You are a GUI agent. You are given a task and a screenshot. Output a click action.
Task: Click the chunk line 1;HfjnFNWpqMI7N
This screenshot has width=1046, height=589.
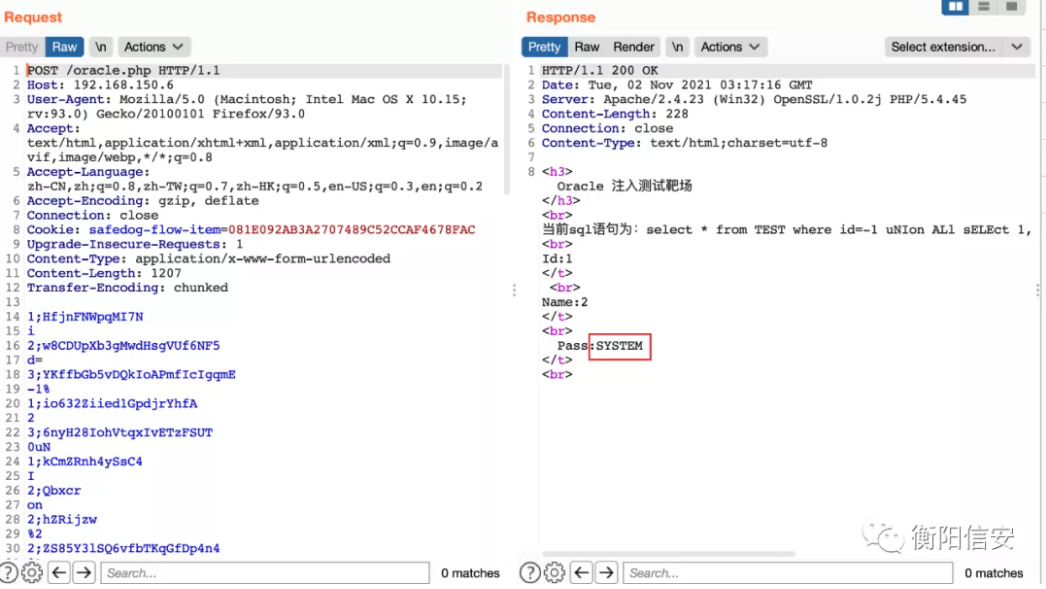click(x=85, y=316)
